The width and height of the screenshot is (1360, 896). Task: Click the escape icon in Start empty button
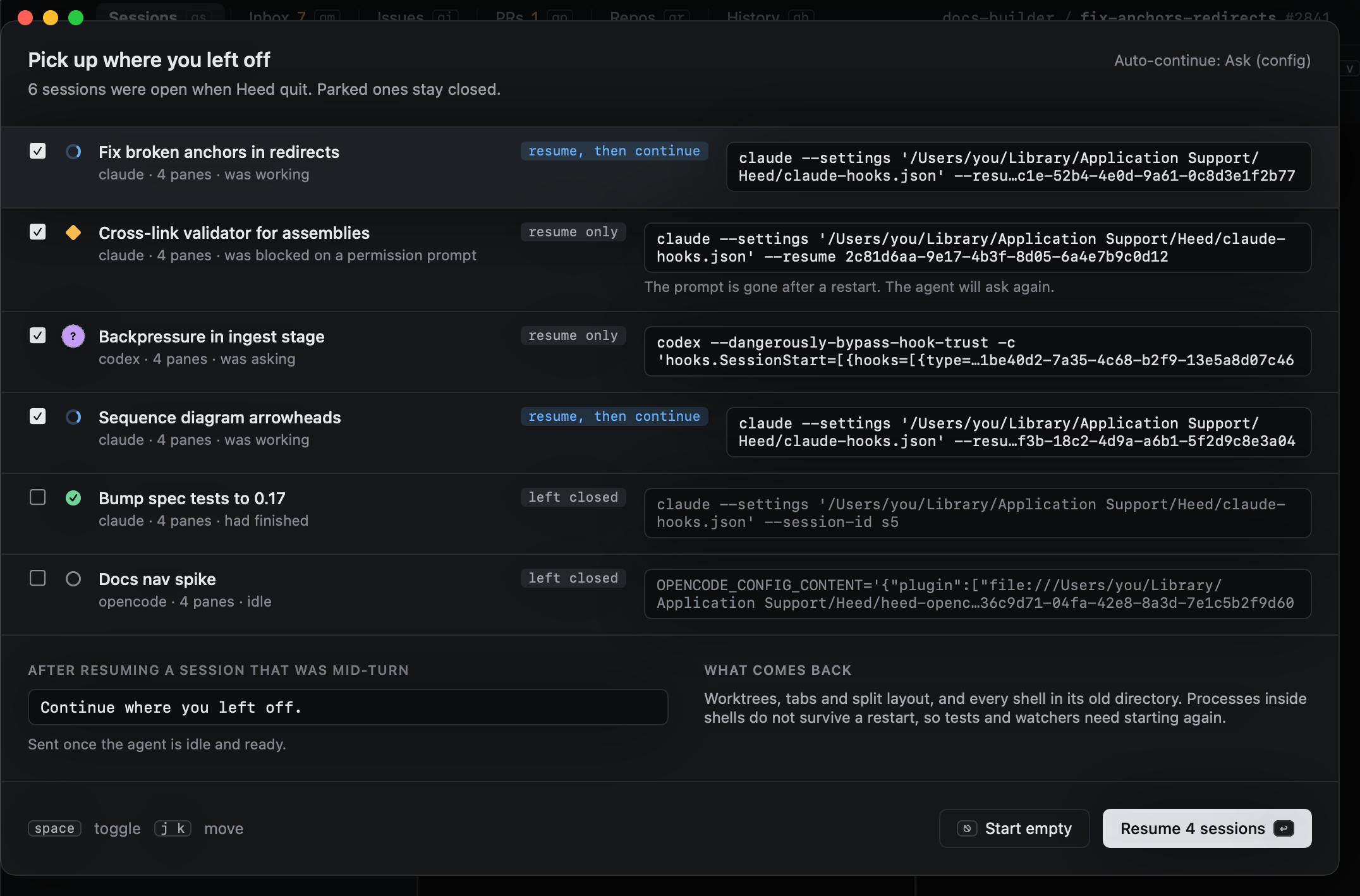click(x=967, y=828)
